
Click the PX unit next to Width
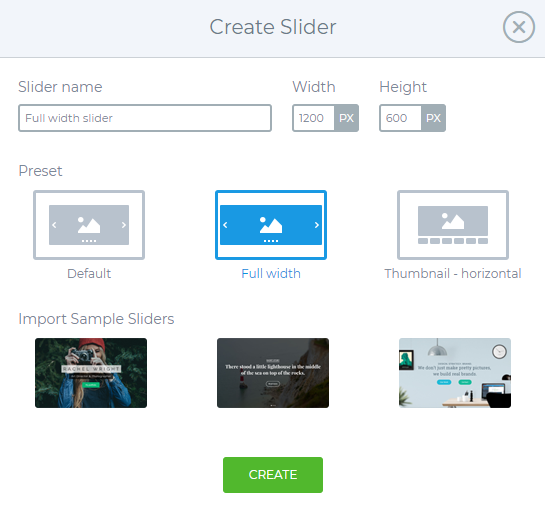[x=346, y=118]
